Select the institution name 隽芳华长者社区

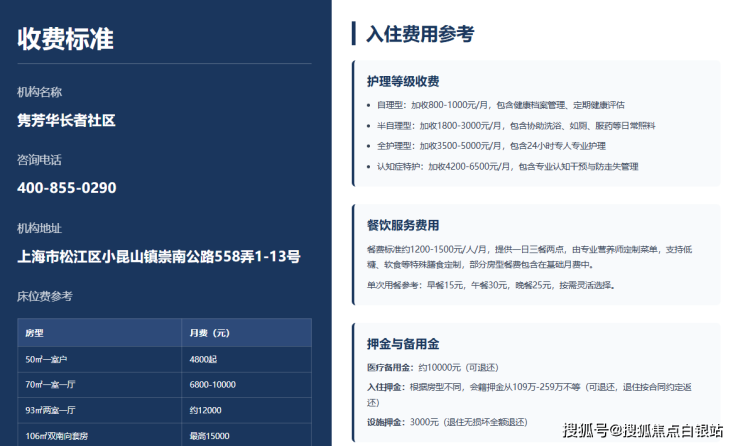pos(66,120)
